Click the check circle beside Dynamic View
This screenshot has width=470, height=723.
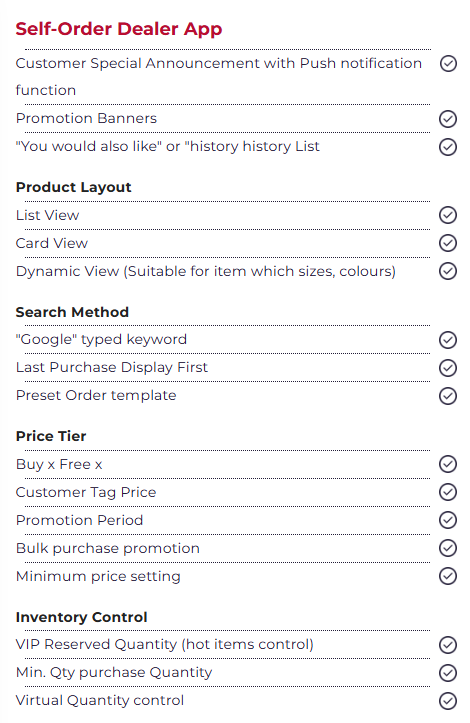[x=447, y=271]
